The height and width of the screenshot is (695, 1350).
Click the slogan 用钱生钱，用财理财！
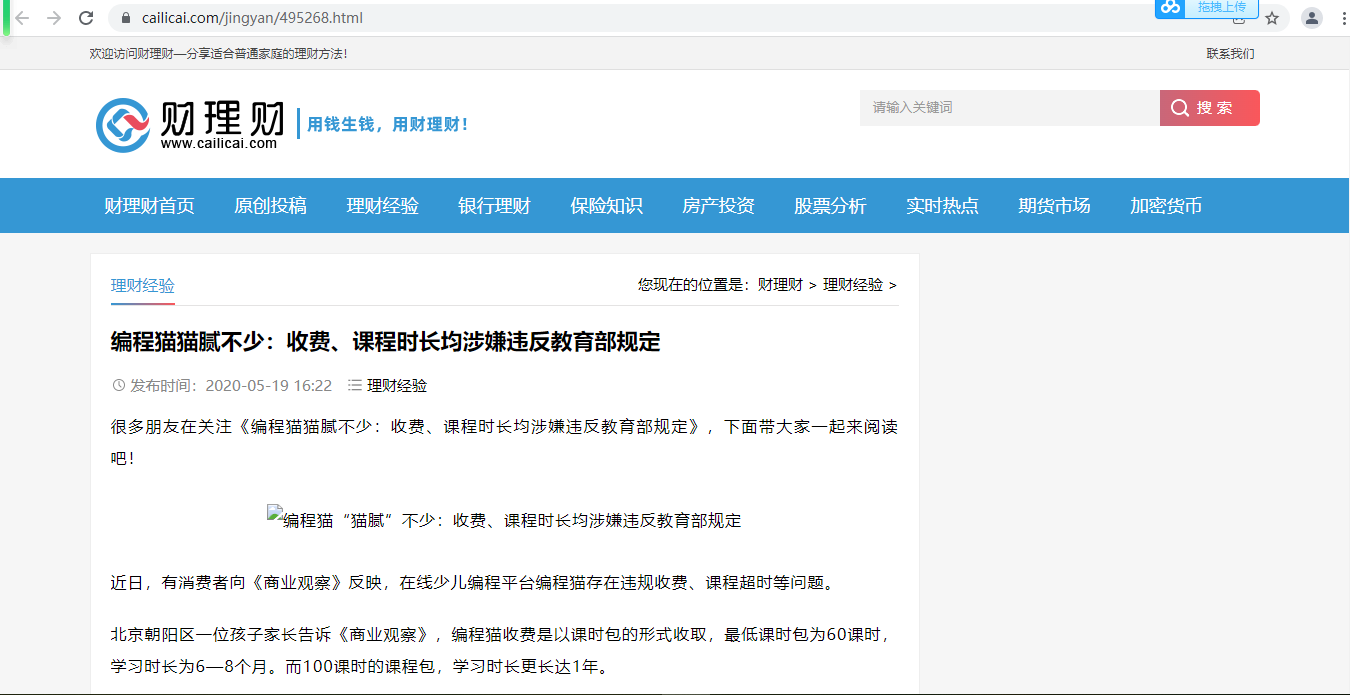tap(387, 124)
